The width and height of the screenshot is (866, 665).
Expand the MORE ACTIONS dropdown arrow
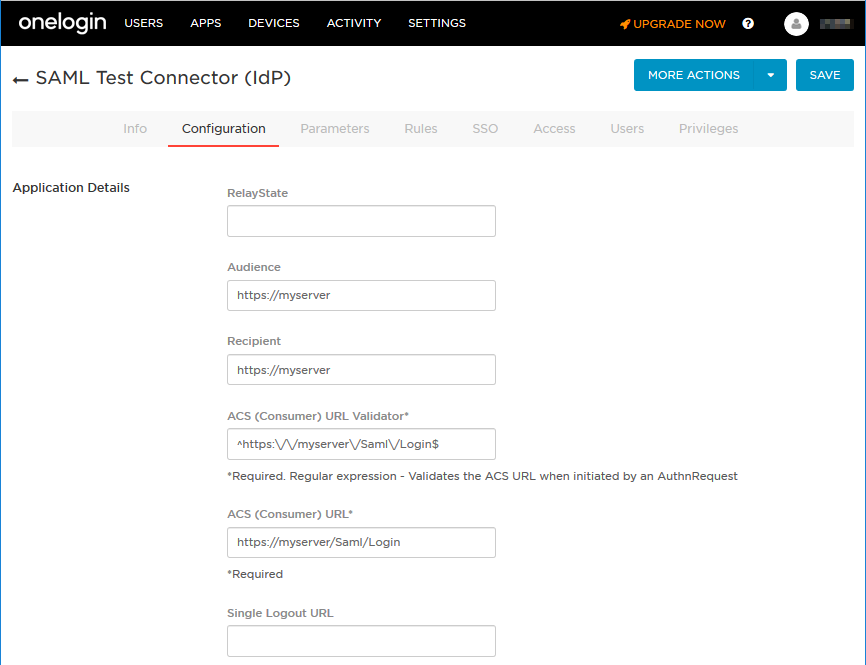point(771,75)
